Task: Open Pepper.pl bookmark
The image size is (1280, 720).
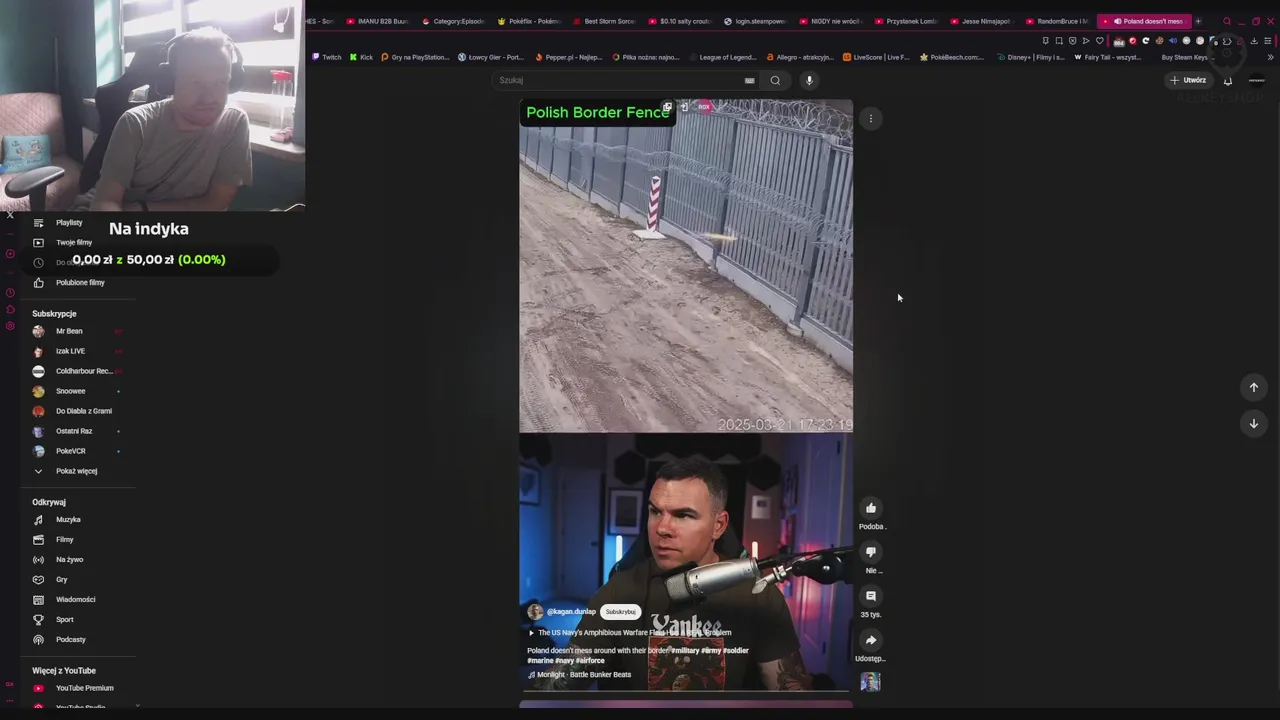Action: click(x=569, y=57)
